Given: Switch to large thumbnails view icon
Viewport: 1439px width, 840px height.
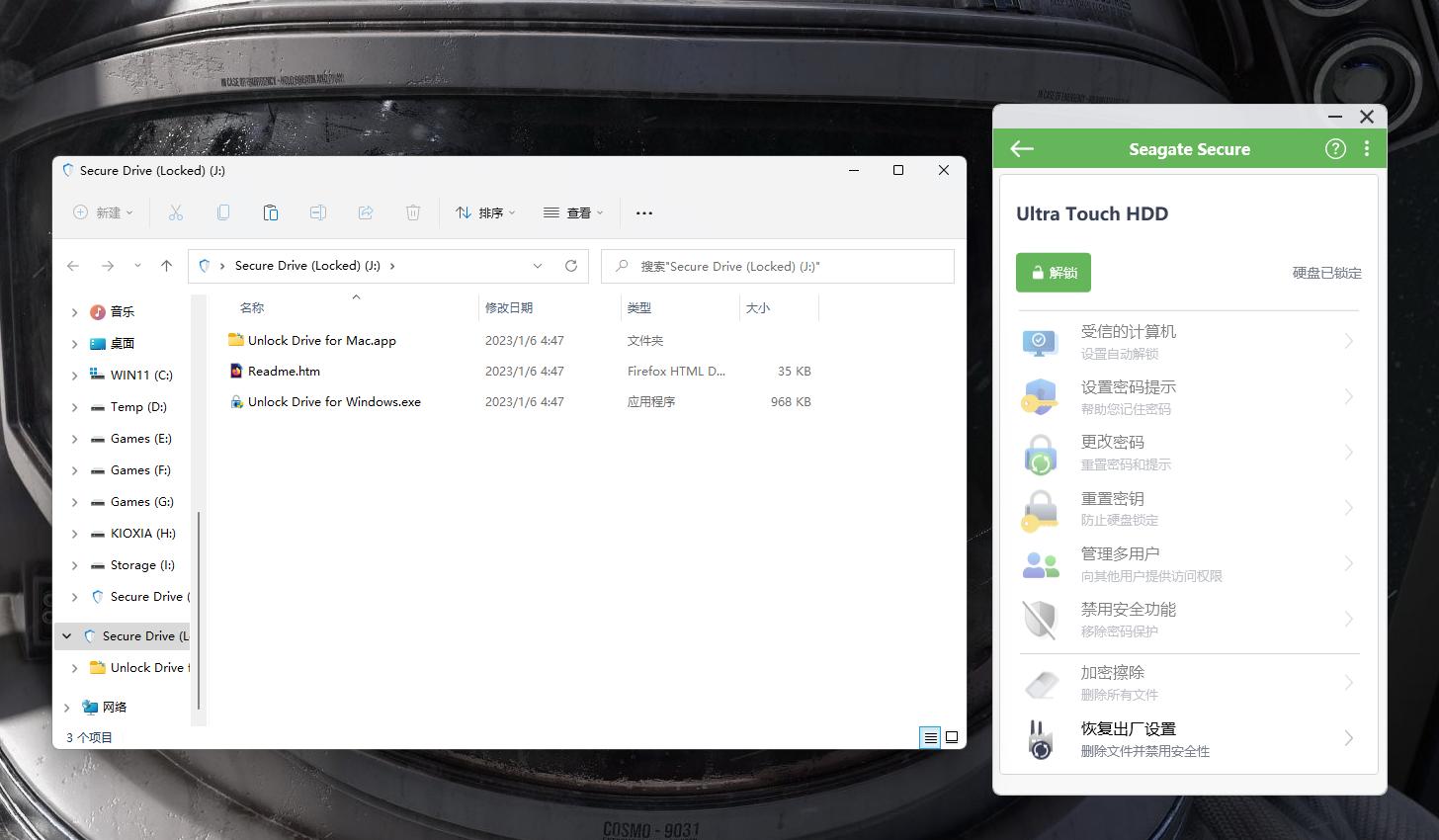Looking at the screenshot, I should pyautogui.click(x=952, y=737).
